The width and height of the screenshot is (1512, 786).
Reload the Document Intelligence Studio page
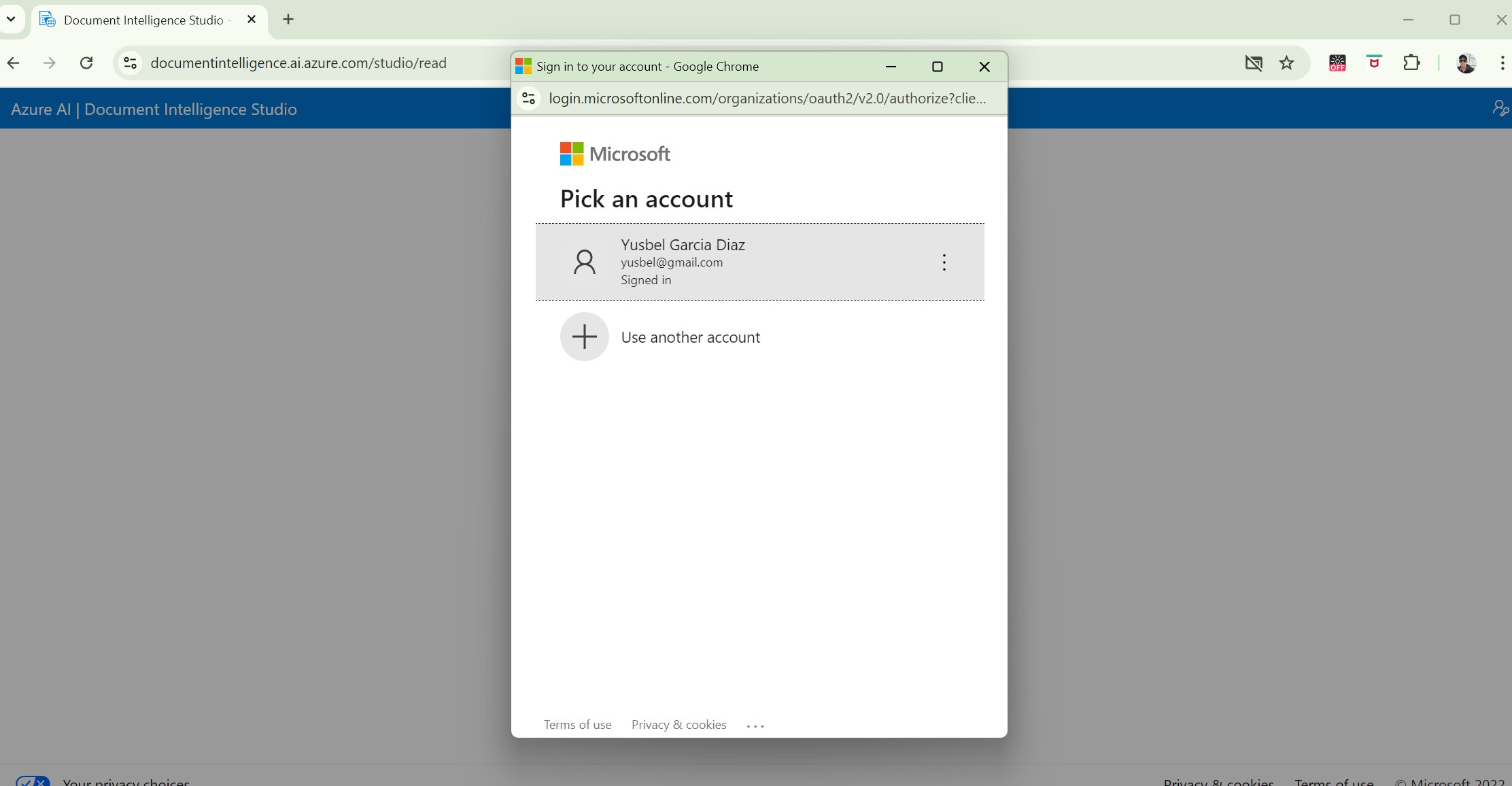[86, 63]
